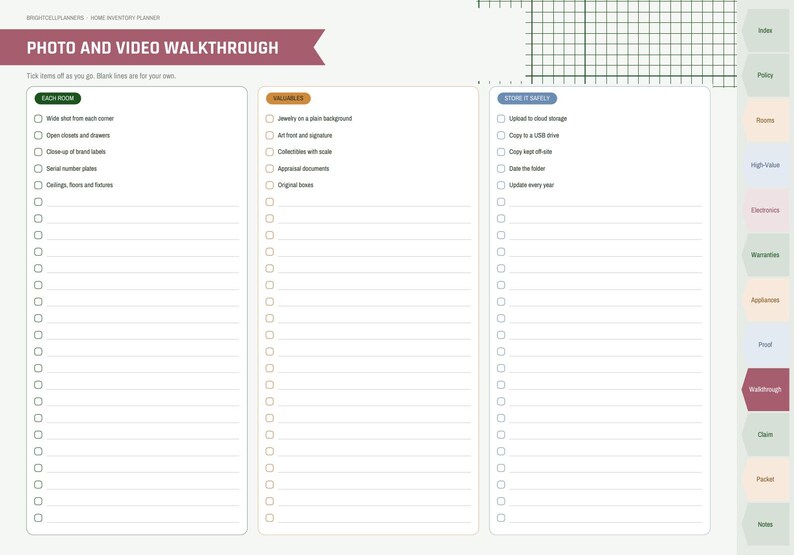Image resolution: width=794 pixels, height=555 pixels.
Task: Check off 'Serial number plates'
Action: click(x=38, y=169)
